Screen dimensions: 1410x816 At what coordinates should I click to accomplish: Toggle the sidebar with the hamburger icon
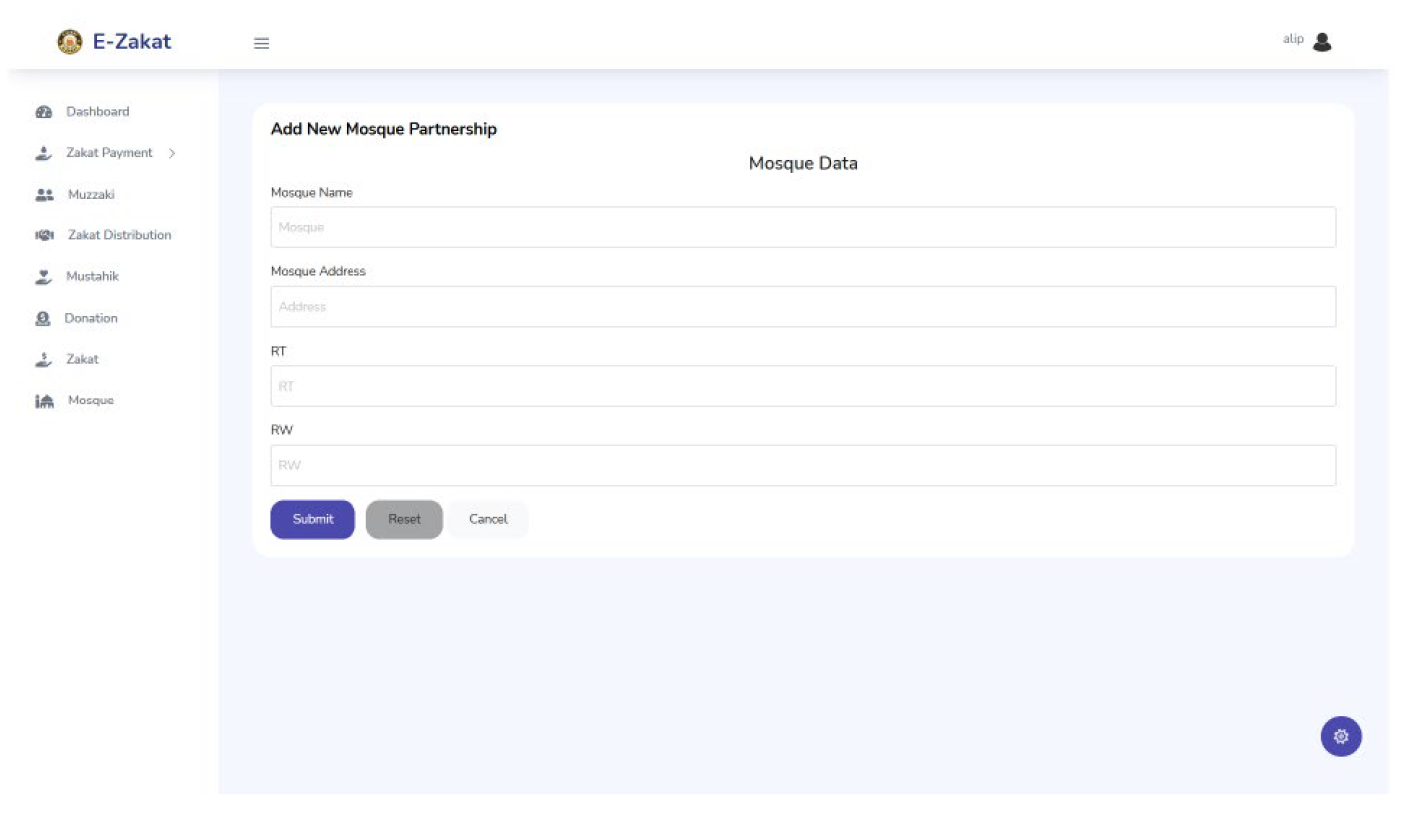coord(261,43)
